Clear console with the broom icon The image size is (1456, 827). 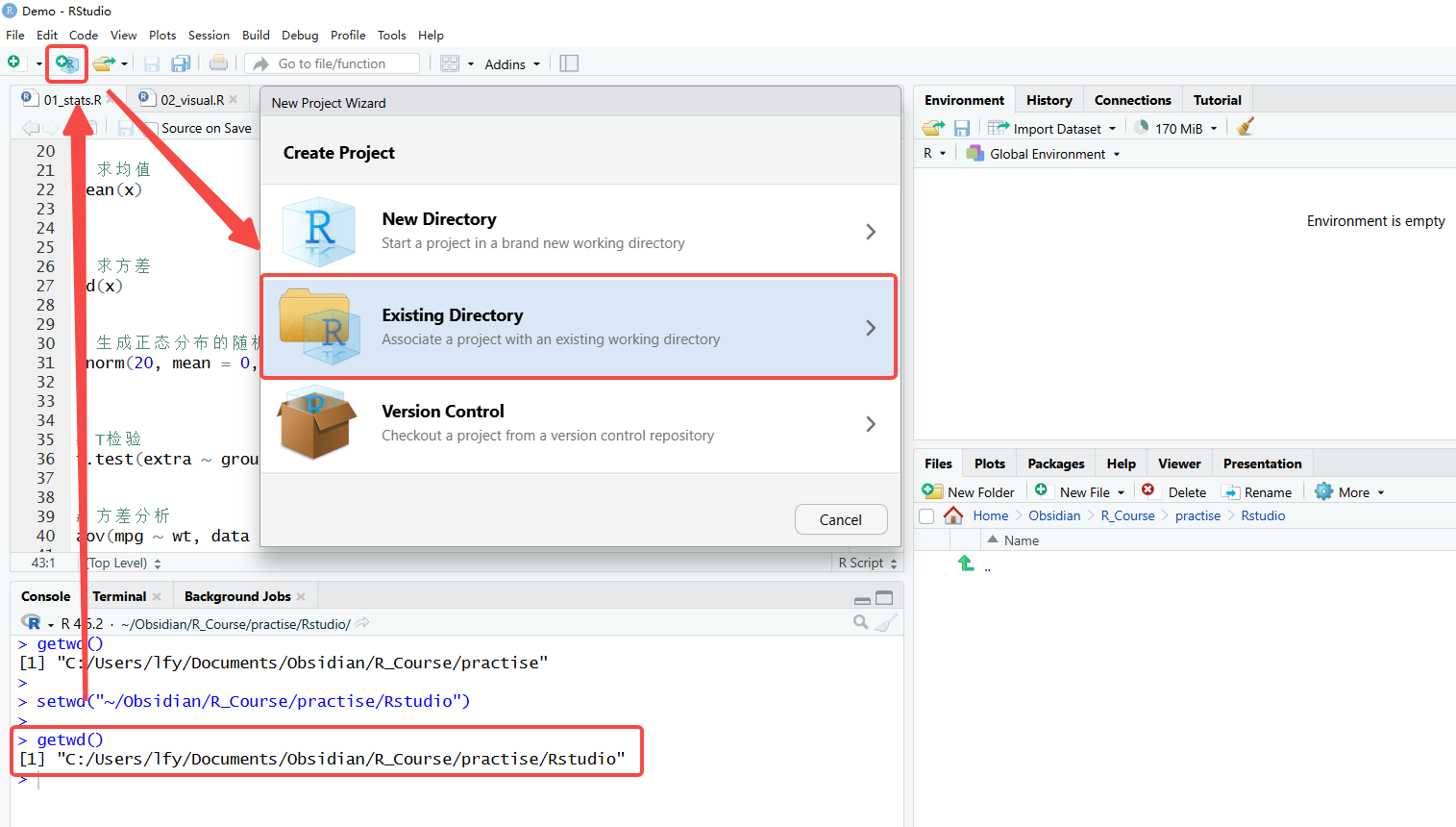coord(886,623)
